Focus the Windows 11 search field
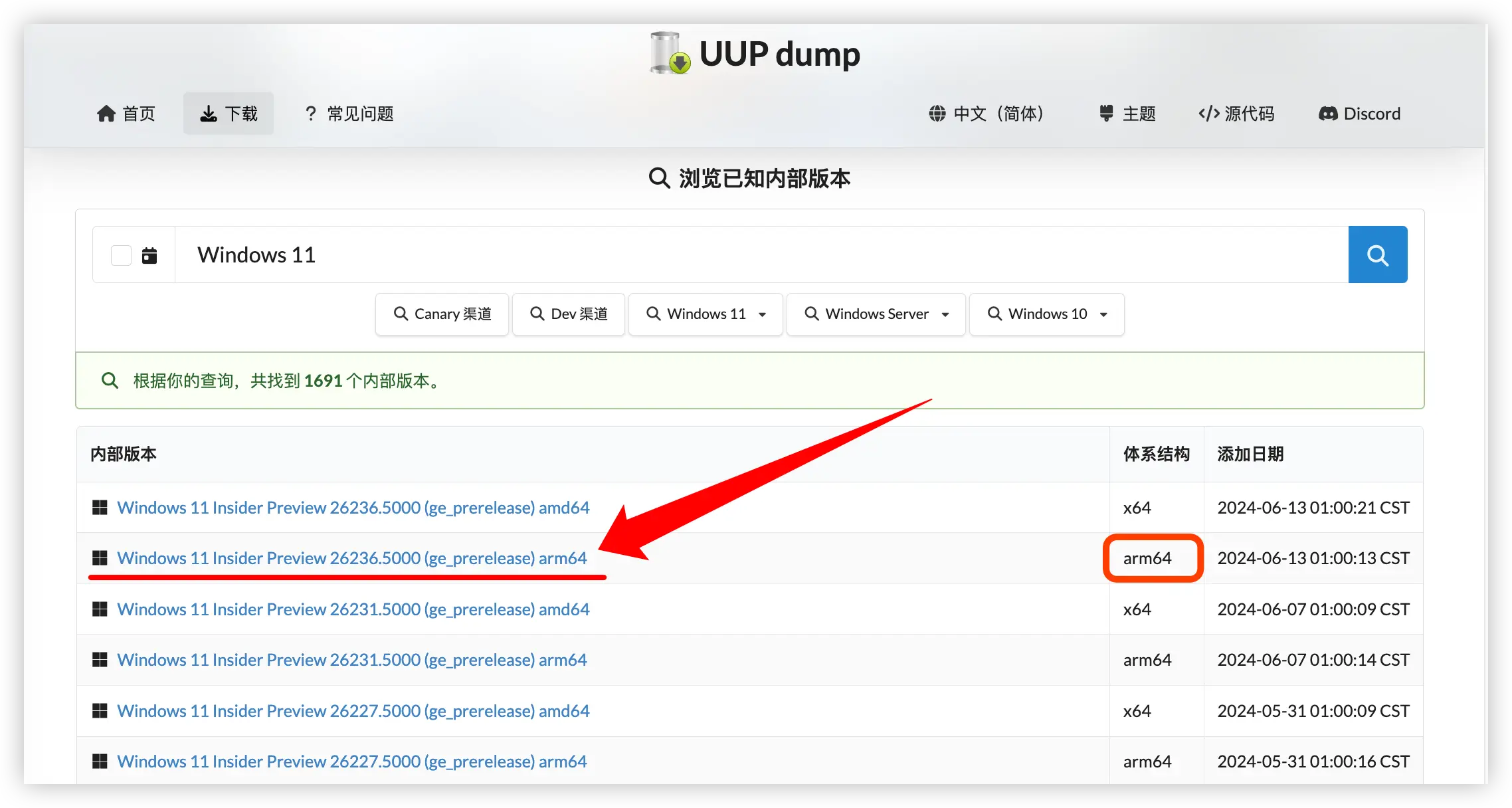This screenshot has width=1512, height=808. (761, 254)
